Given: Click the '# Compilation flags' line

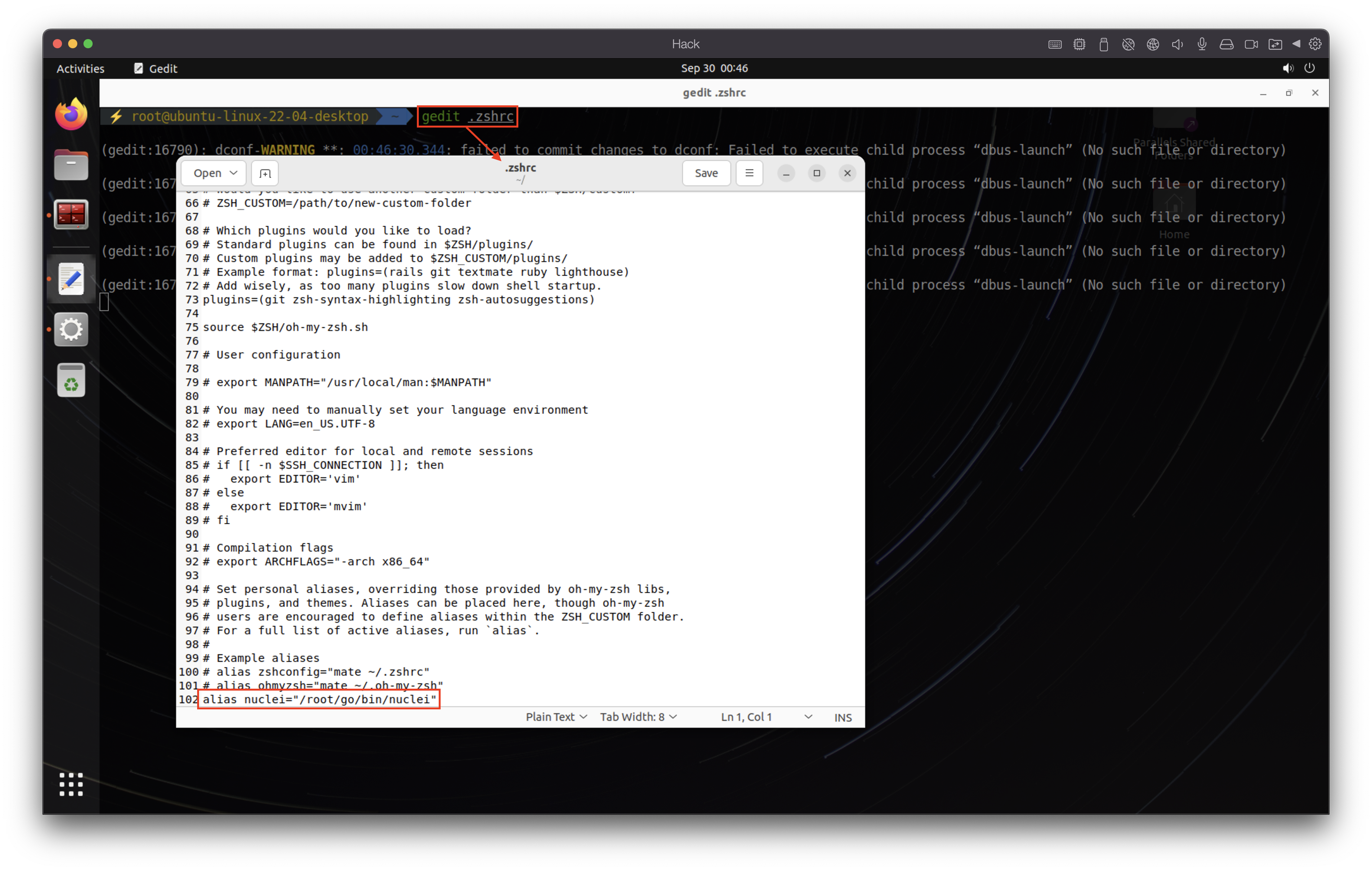Looking at the screenshot, I should [x=268, y=548].
